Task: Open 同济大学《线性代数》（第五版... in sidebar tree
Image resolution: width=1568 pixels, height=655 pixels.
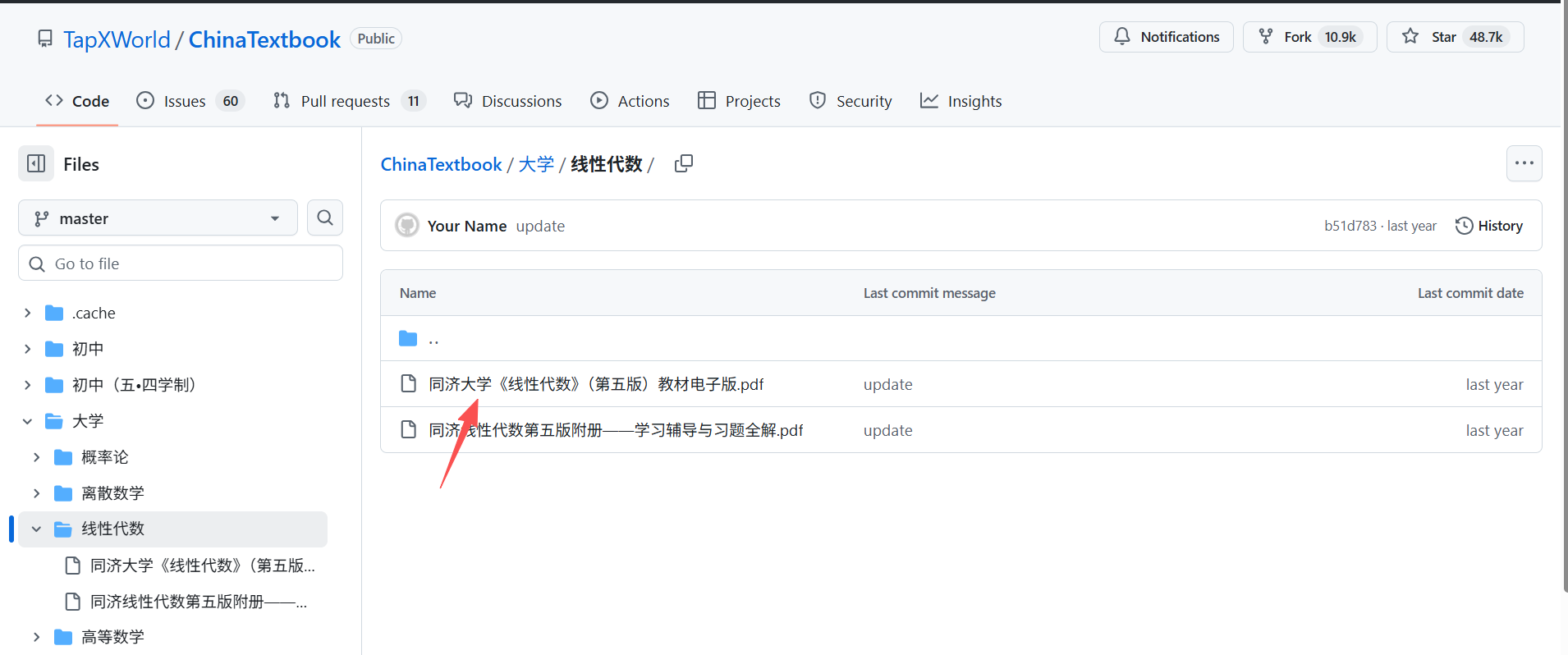Action: pos(202,566)
